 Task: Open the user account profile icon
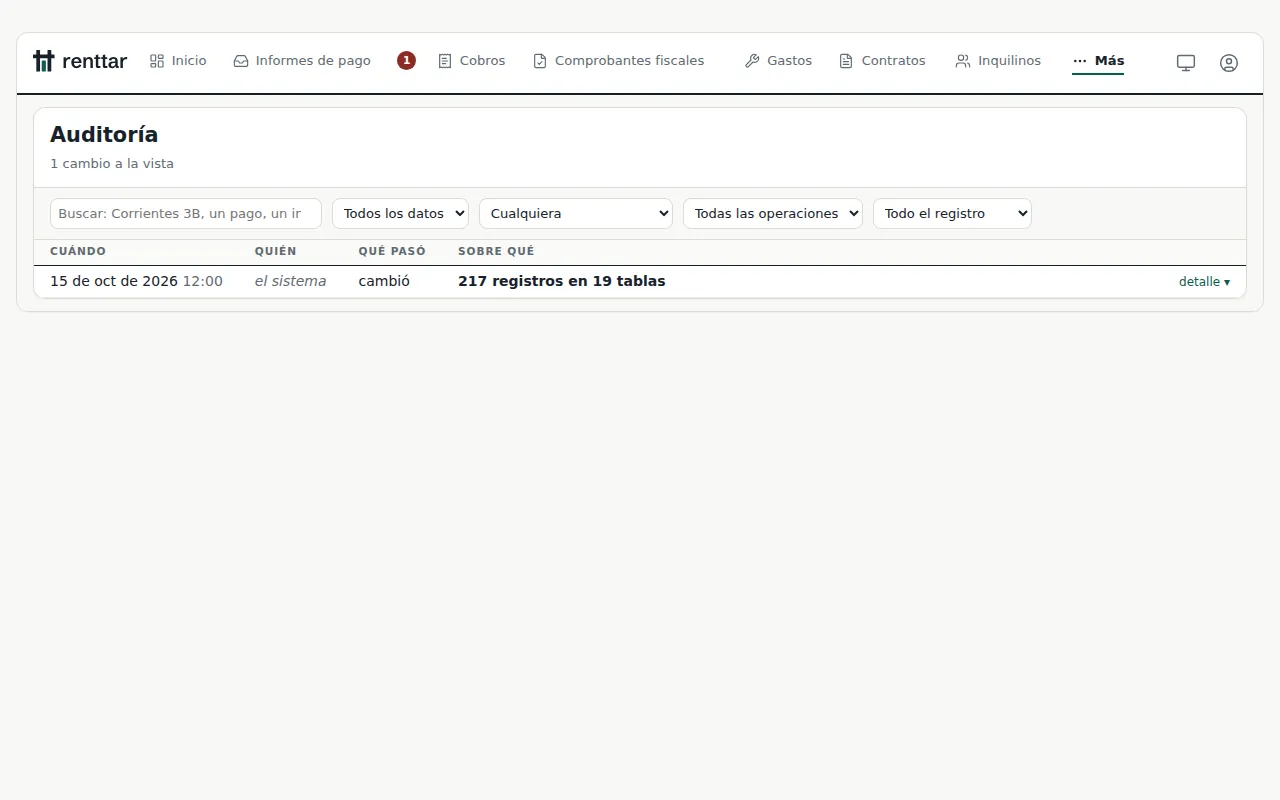point(1229,63)
